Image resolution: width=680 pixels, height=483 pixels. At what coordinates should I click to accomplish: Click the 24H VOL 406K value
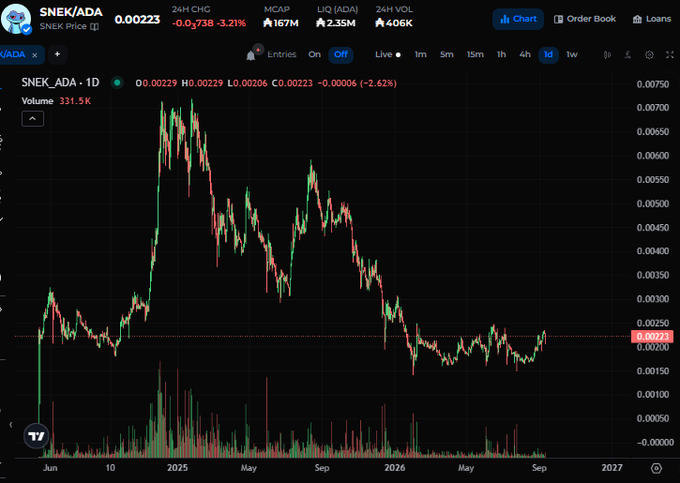point(394,23)
